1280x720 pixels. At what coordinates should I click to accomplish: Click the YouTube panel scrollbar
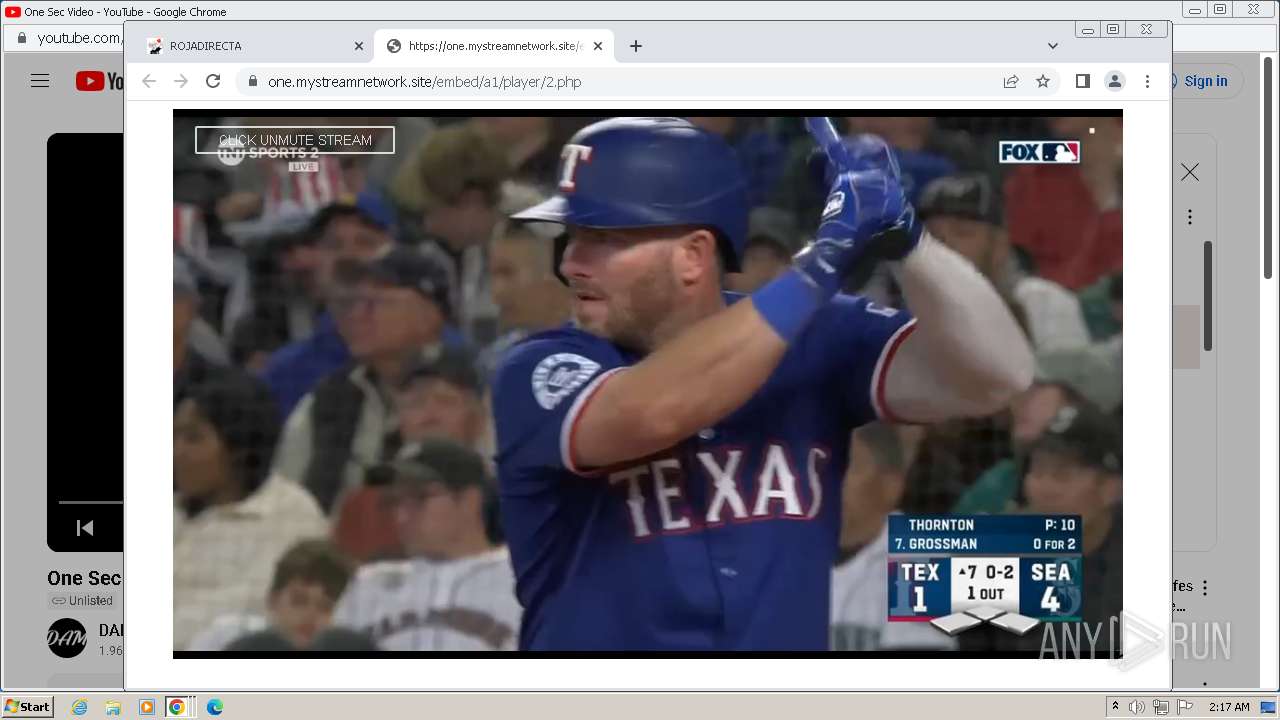click(x=1208, y=296)
